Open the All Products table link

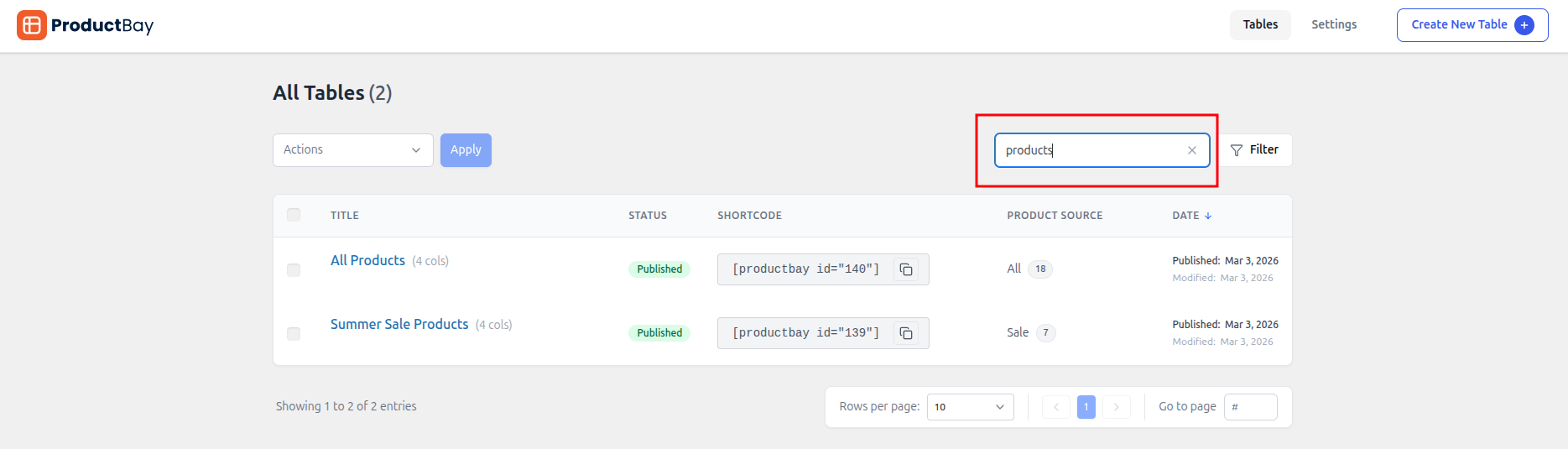tap(367, 260)
